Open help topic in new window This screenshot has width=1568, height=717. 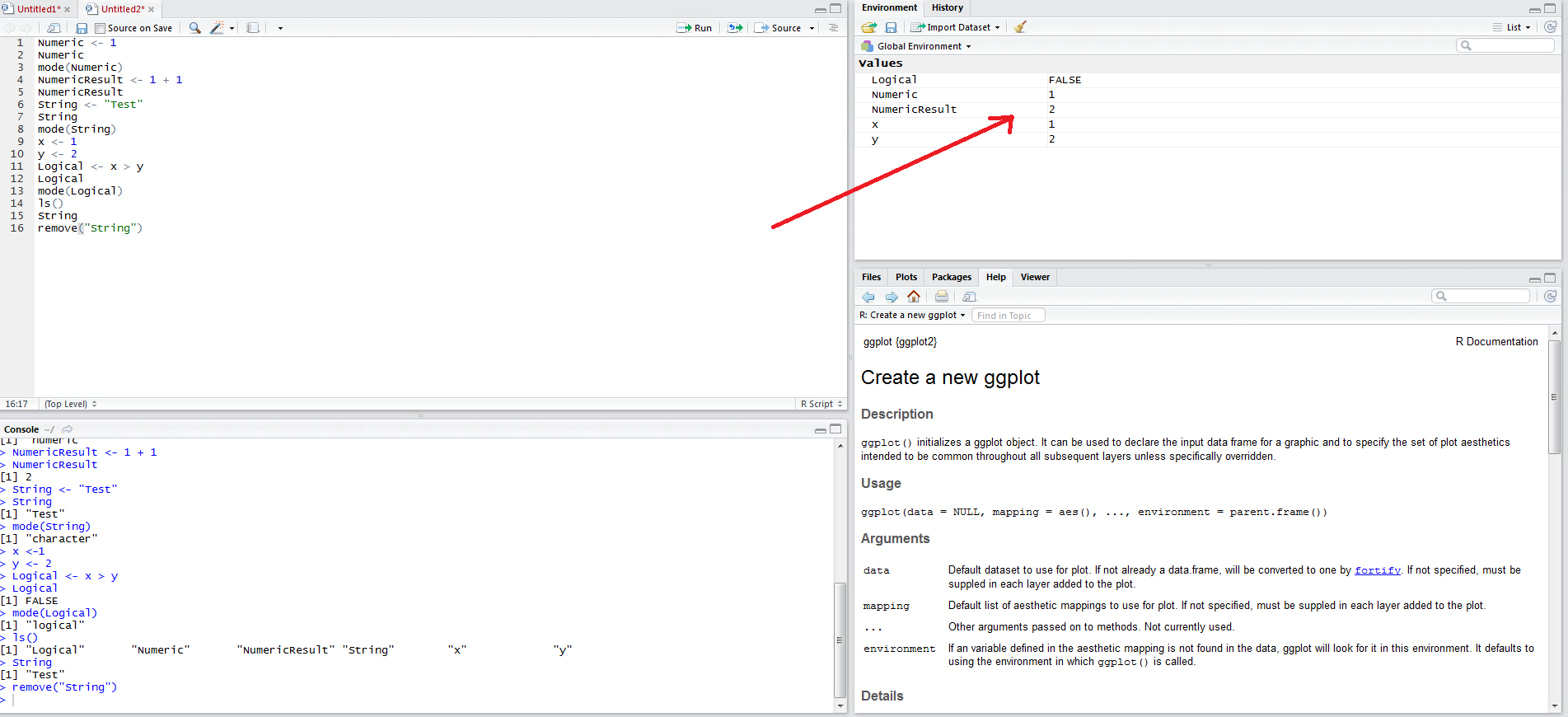point(970,297)
